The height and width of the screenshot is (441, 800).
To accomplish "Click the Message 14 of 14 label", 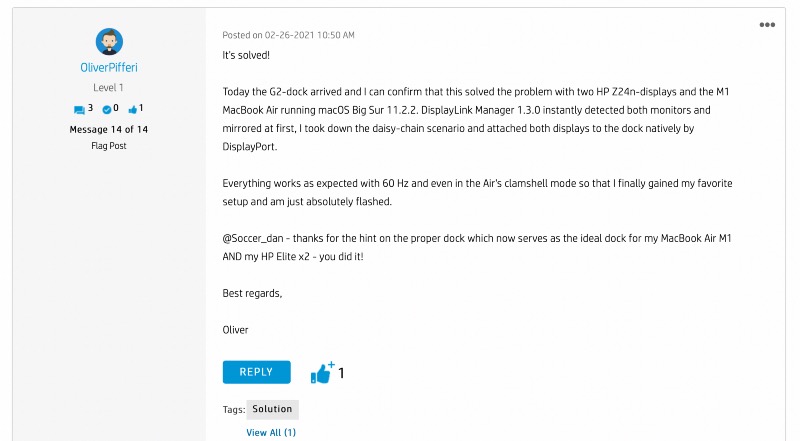I will pos(109,130).
